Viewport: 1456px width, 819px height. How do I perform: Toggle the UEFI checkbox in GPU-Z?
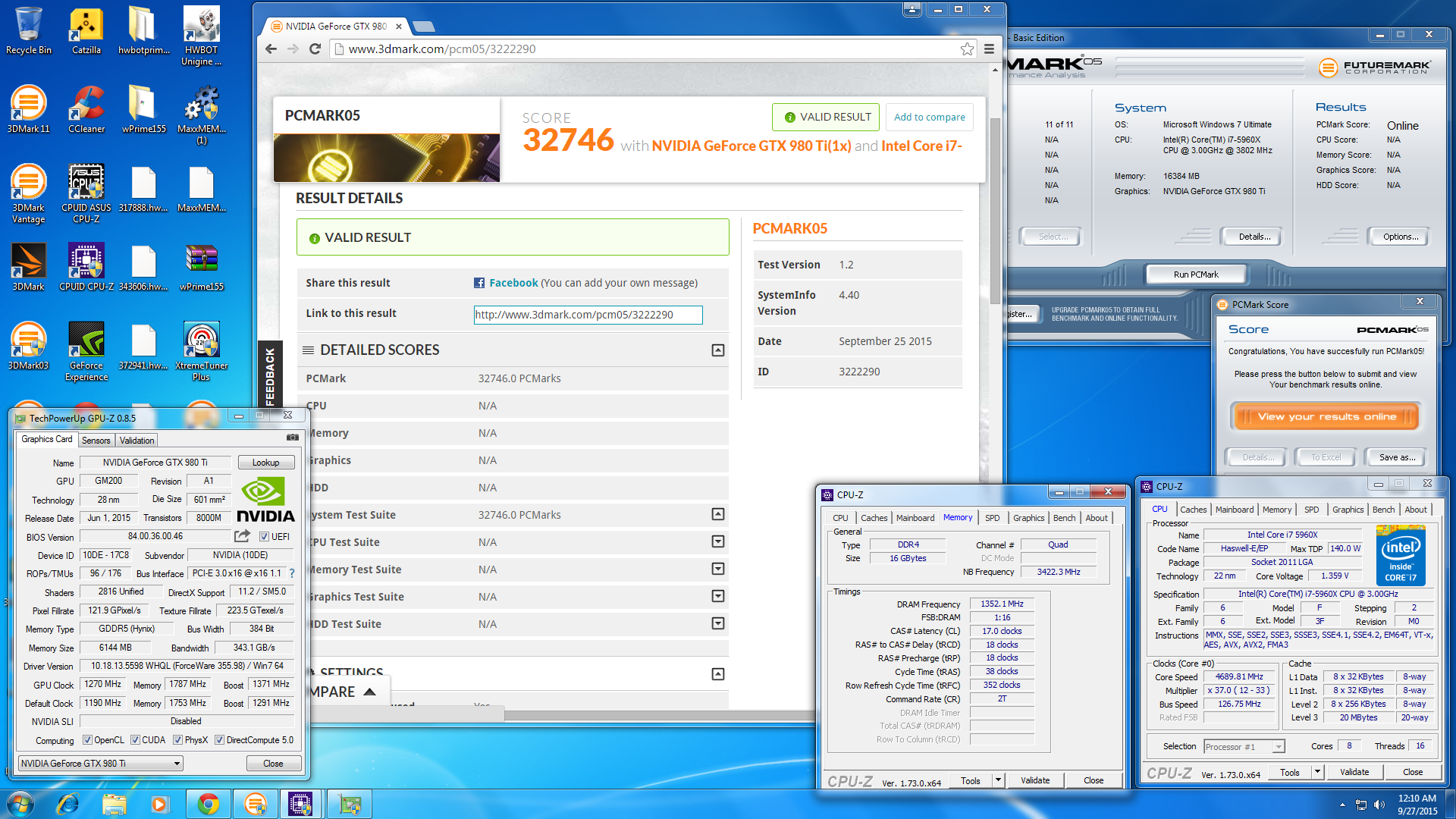click(x=264, y=537)
